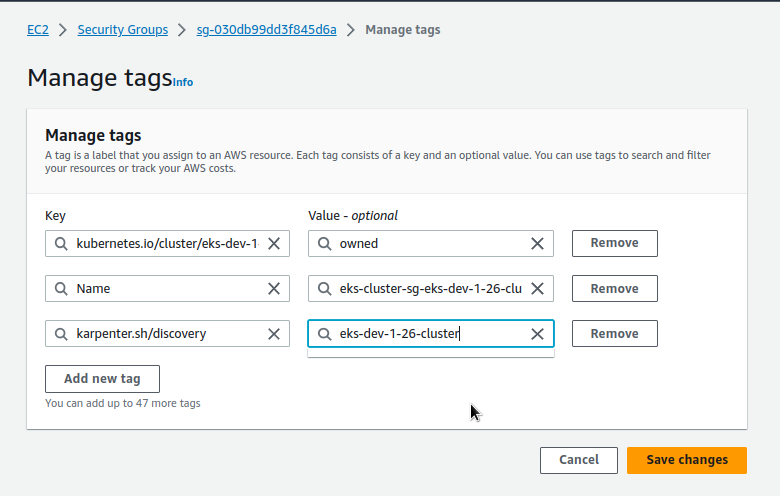Save changes to tags
The image size is (780, 496).
click(x=687, y=460)
